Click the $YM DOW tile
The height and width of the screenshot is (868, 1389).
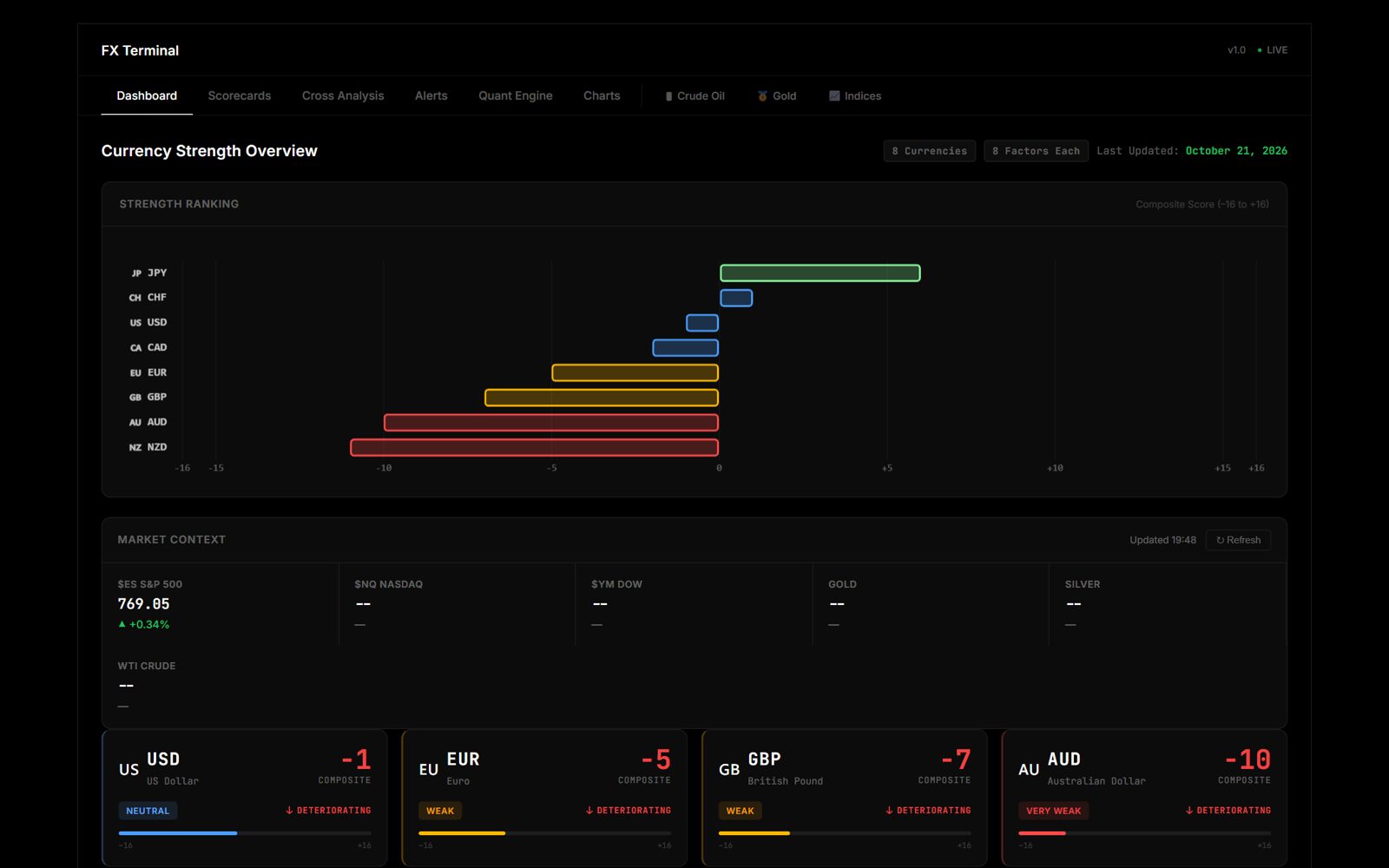coord(694,604)
